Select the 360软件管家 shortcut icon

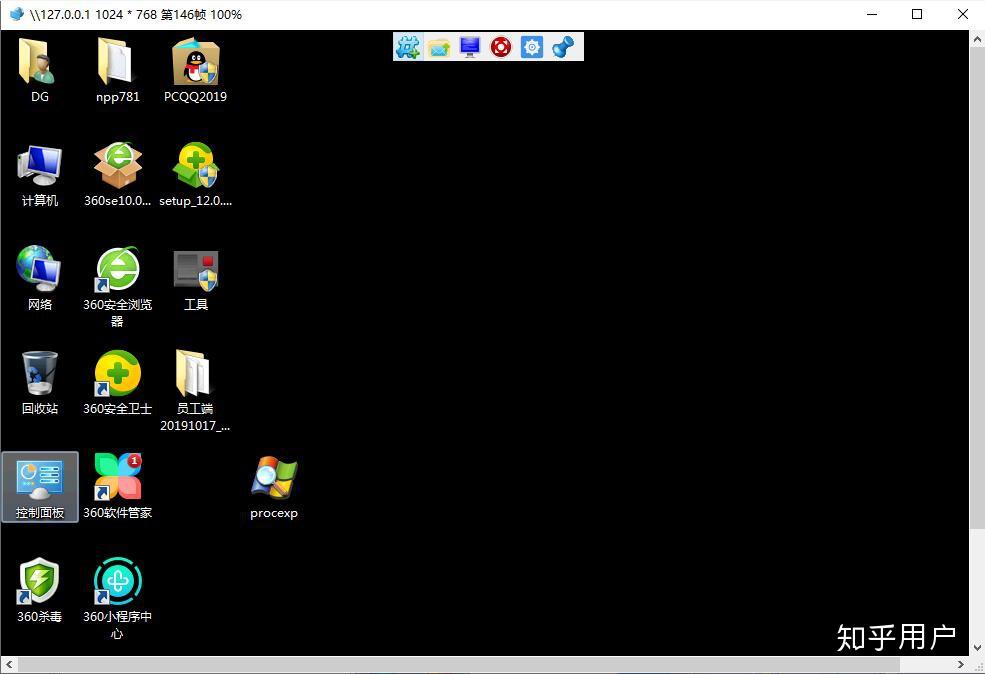click(117, 479)
